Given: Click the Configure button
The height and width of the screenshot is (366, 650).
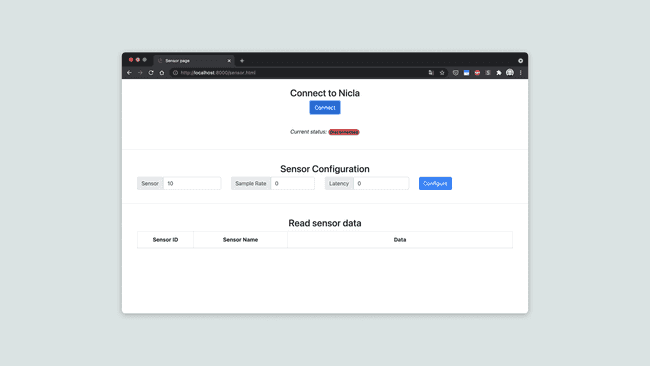Looking at the screenshot, I should (435, 183).
